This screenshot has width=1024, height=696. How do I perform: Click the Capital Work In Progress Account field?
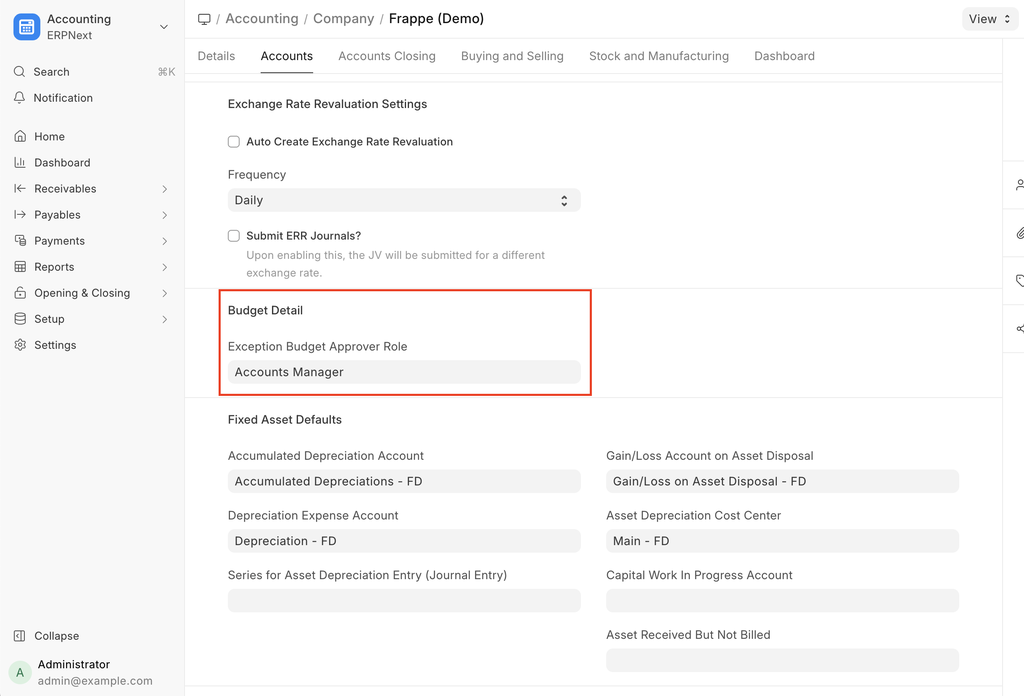coord(782,600)
